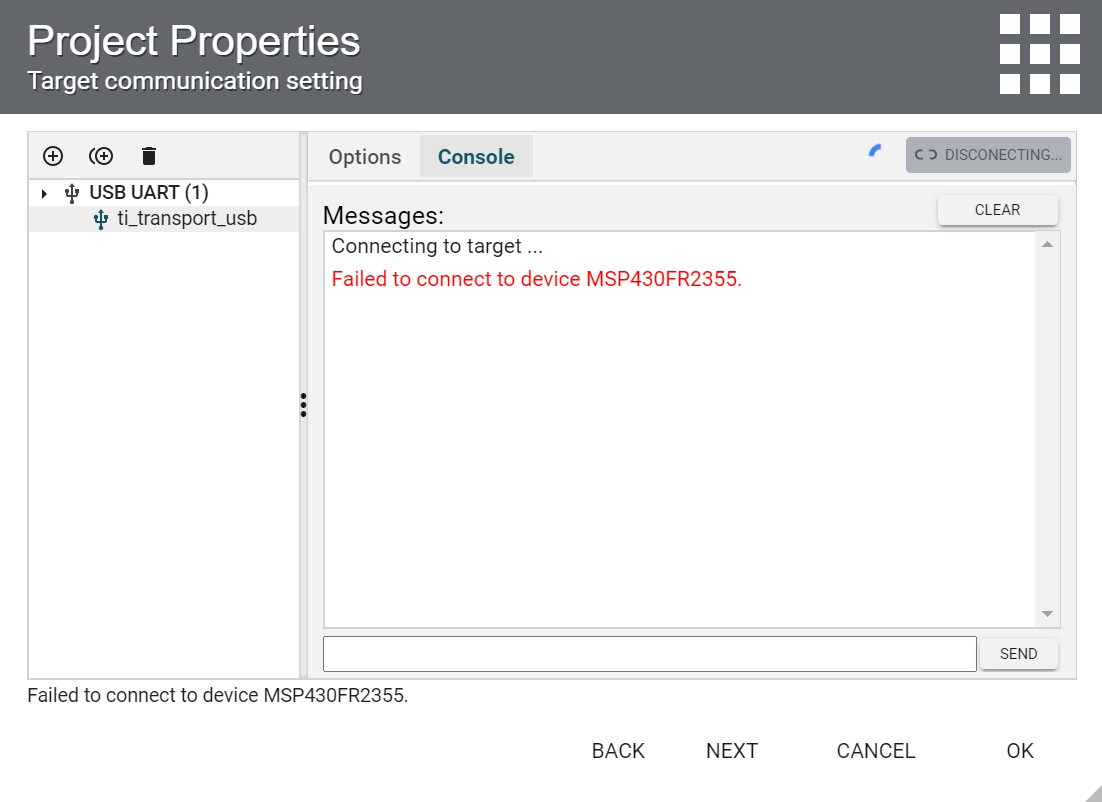Collapse the USB UART tree node arrow
Screen dimensions: 1102x802
[x=44, y=193]
